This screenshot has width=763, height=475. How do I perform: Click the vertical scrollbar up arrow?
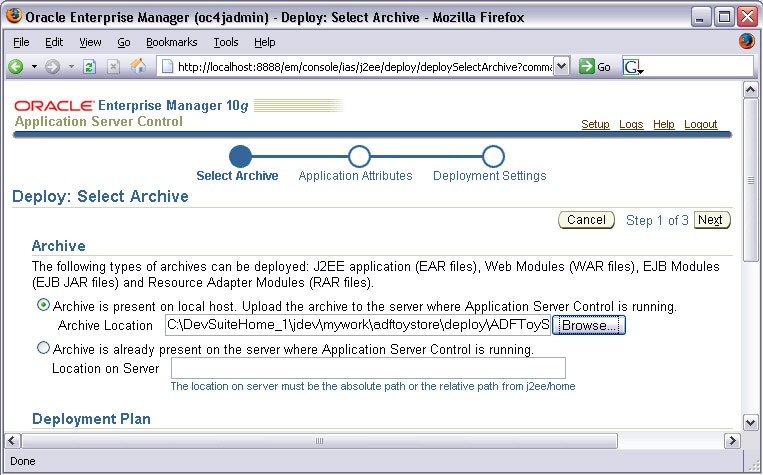coord(750,90)
